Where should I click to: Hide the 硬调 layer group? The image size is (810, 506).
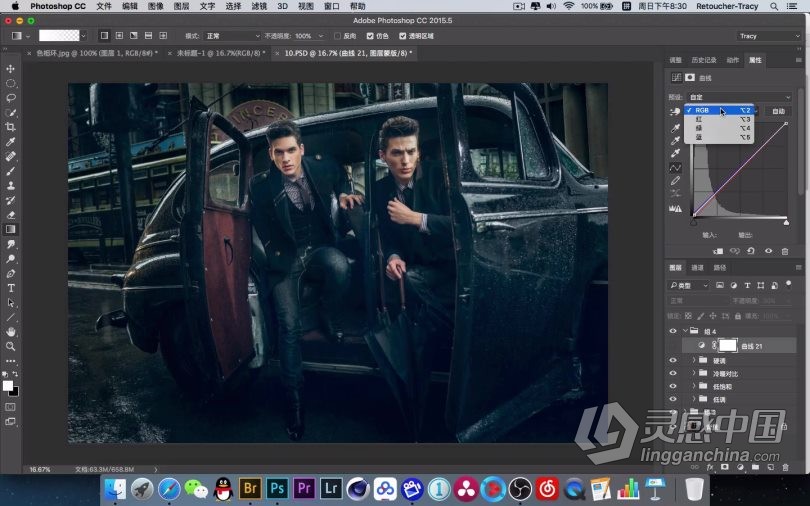tap(673, 360)
